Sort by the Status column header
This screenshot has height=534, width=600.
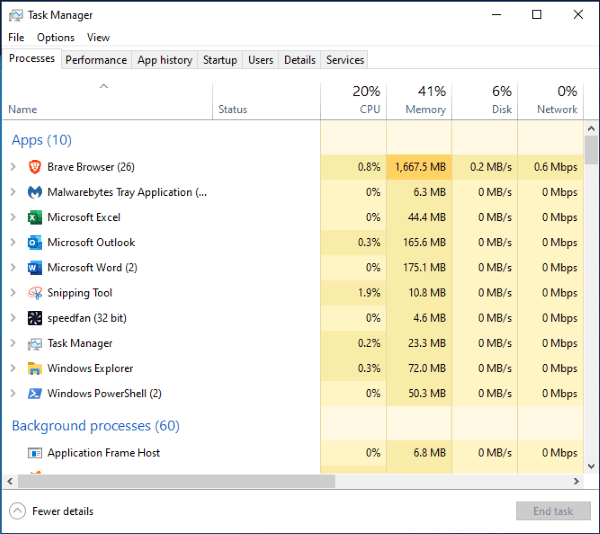tap(266, 100)
